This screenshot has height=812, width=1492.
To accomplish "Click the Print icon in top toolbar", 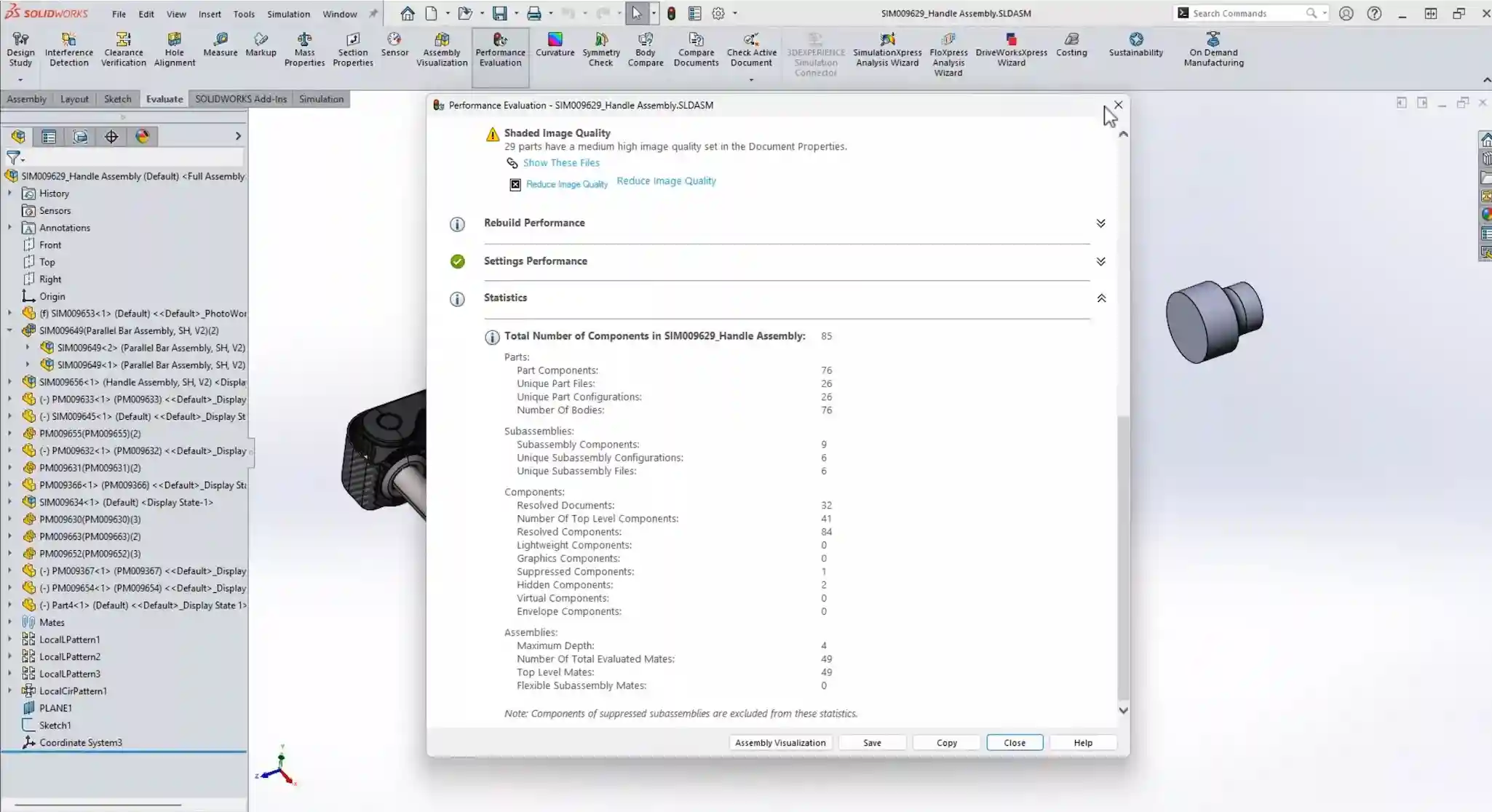I will click(x=534, y=13).
